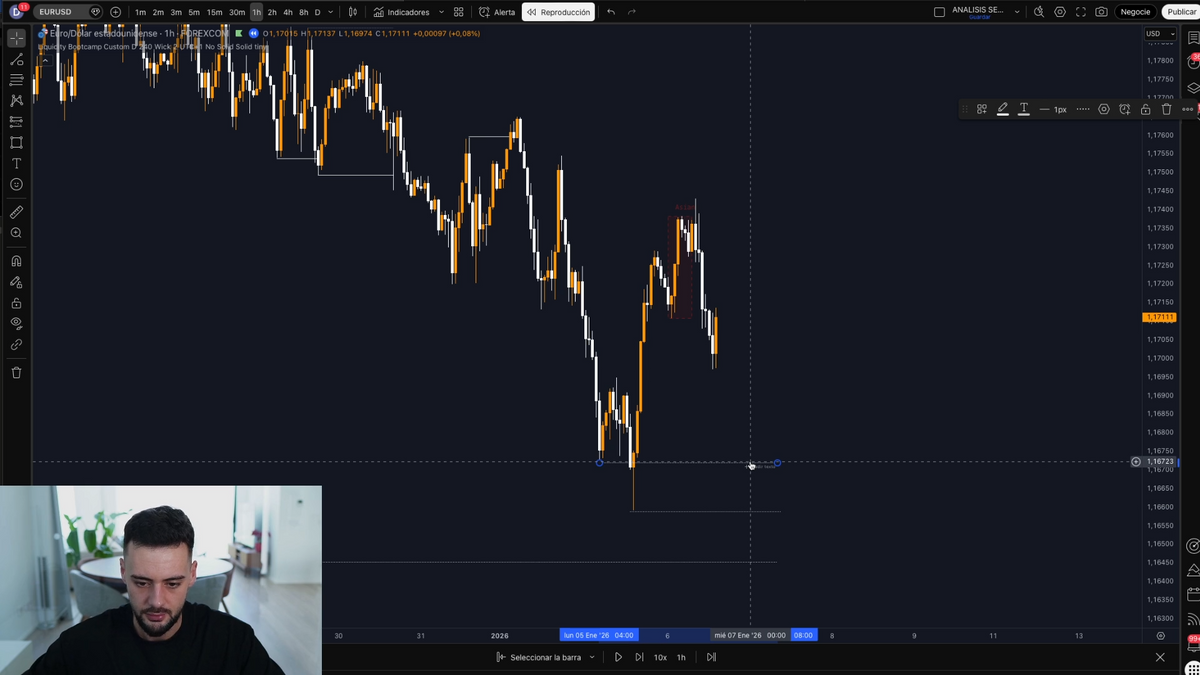Switch to the 1m timeframe

point(140,12)
